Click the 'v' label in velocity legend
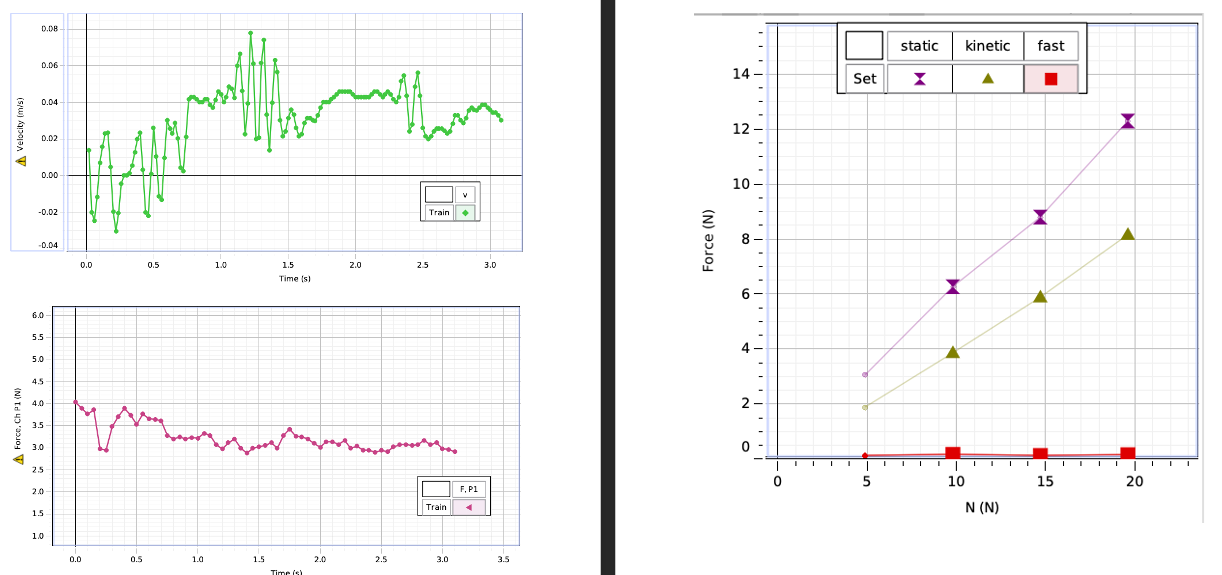This screenshot has height=575, width=1222. pyautogui.click(x=466, y=194)
